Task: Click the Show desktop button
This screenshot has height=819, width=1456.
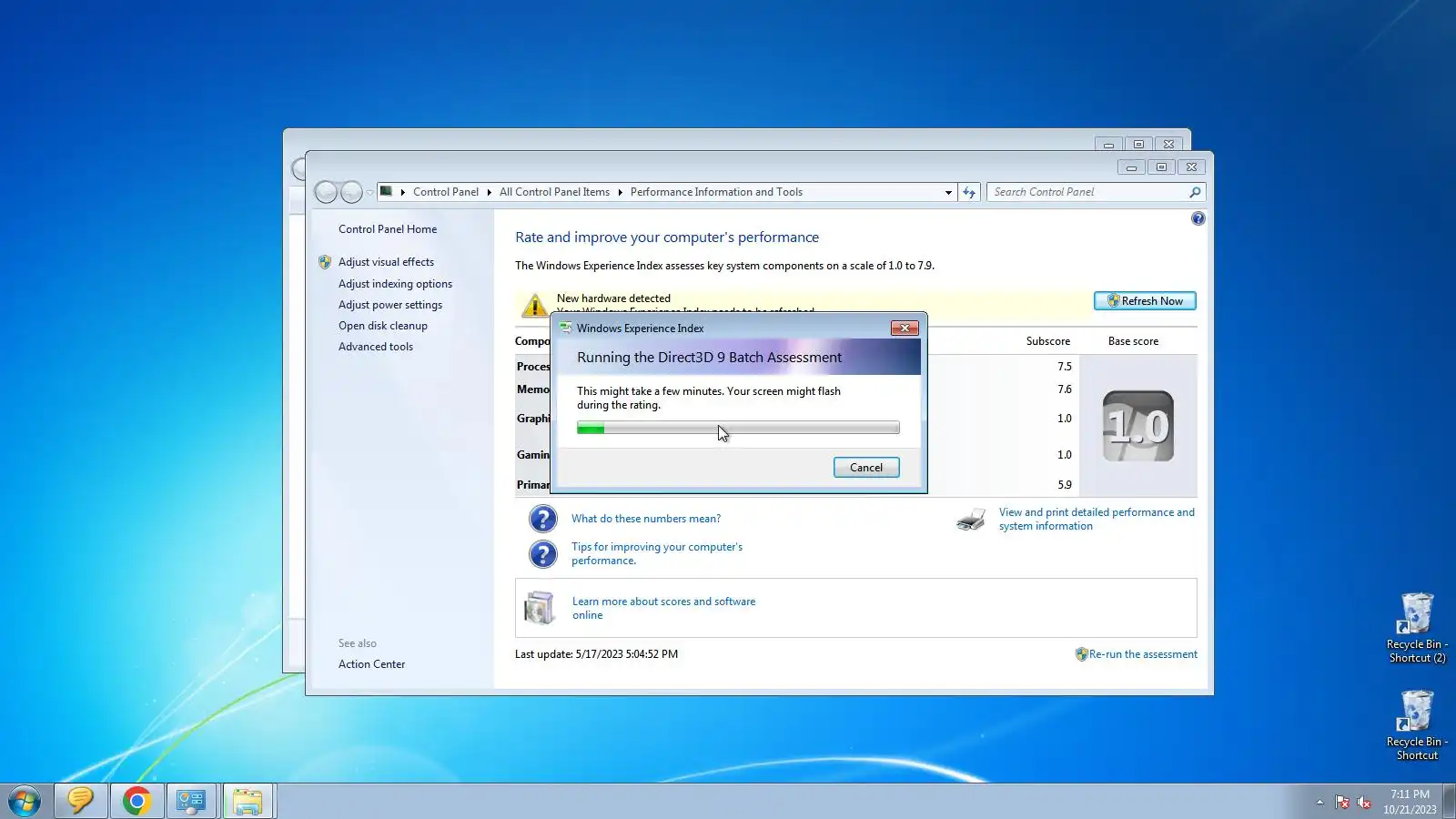Action: pyautogui.click(x=1450, y=802)
